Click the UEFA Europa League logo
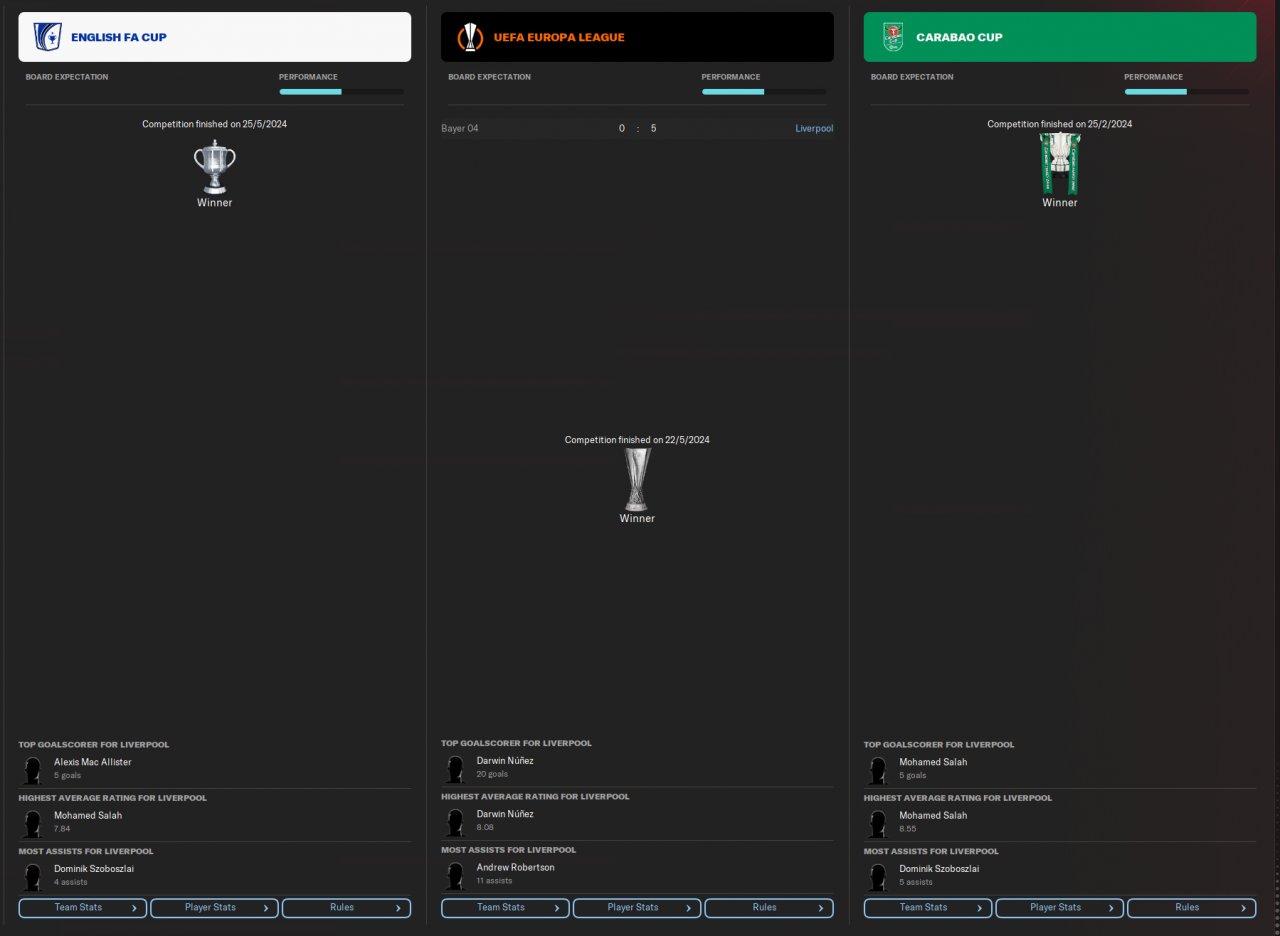 tap(470, 37)
